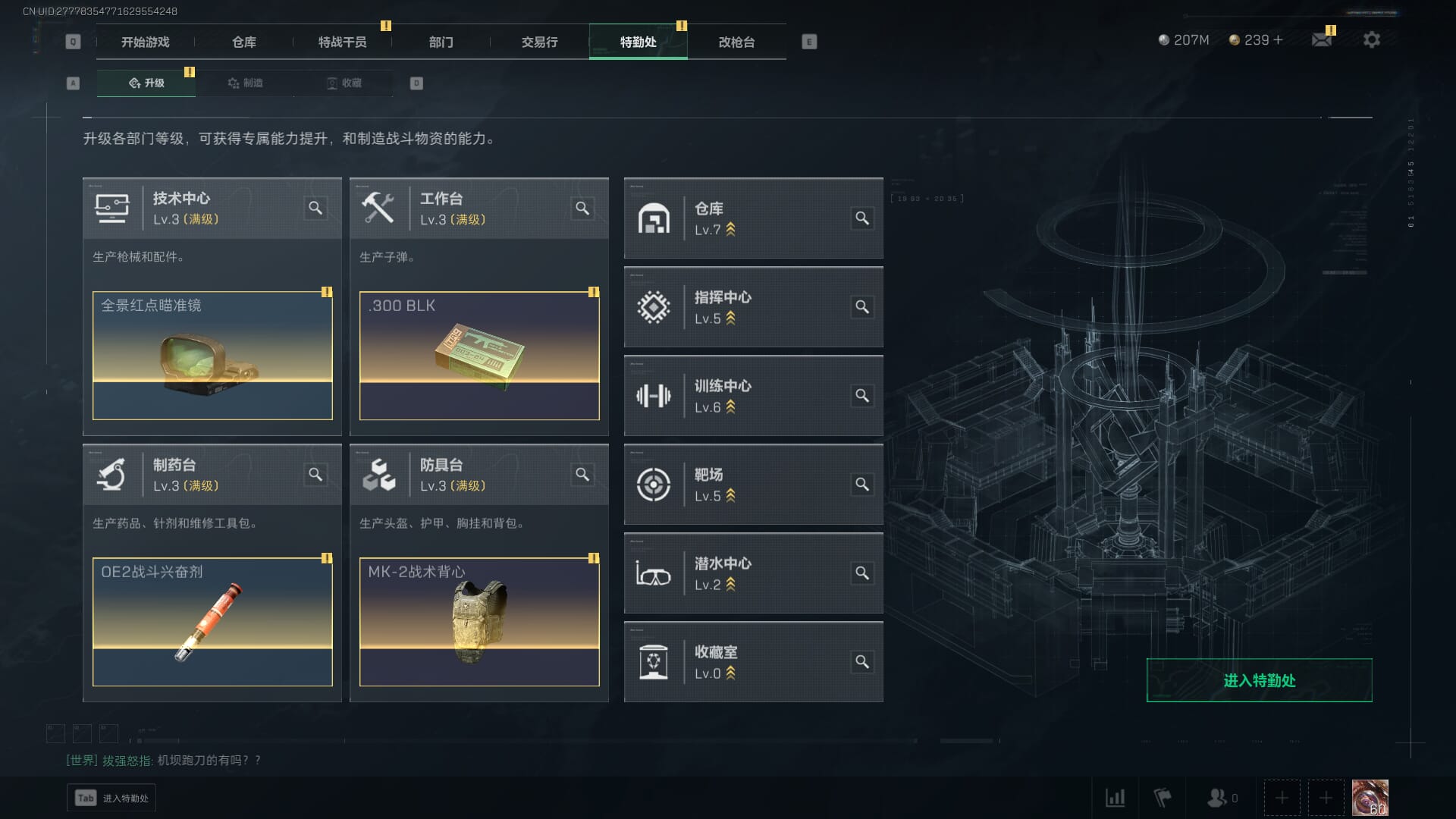
Task: Open the 交易行 tab
Action: click(x=539, y=42)
